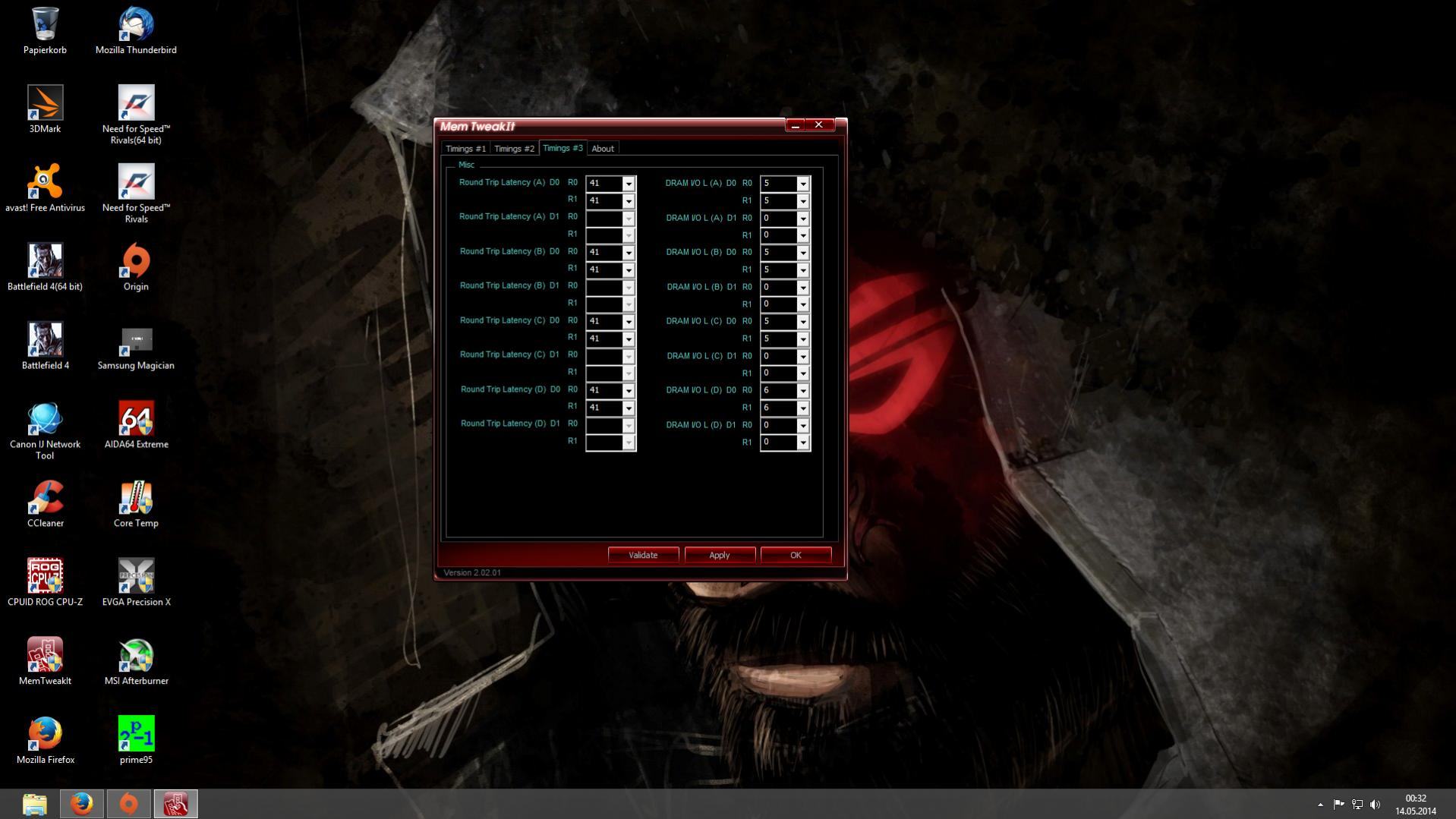This screenshot has height=819, width=1456.
Task: Open volume control in system tray
Action: coord(1375,805)
